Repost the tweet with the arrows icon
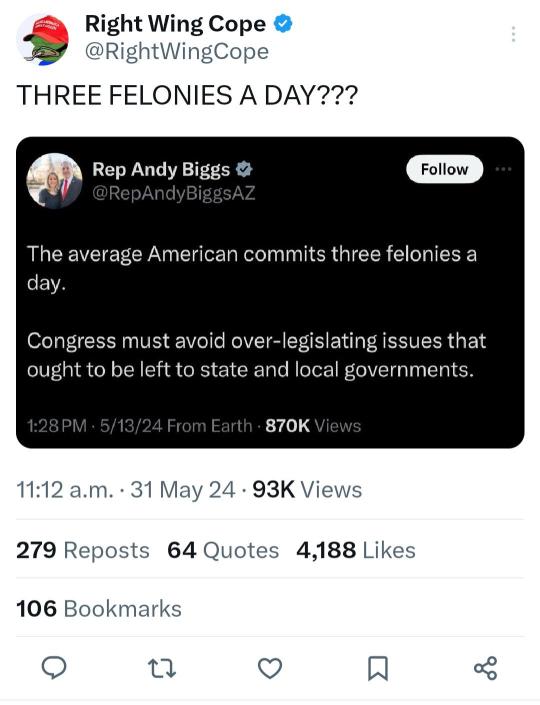 162,668
